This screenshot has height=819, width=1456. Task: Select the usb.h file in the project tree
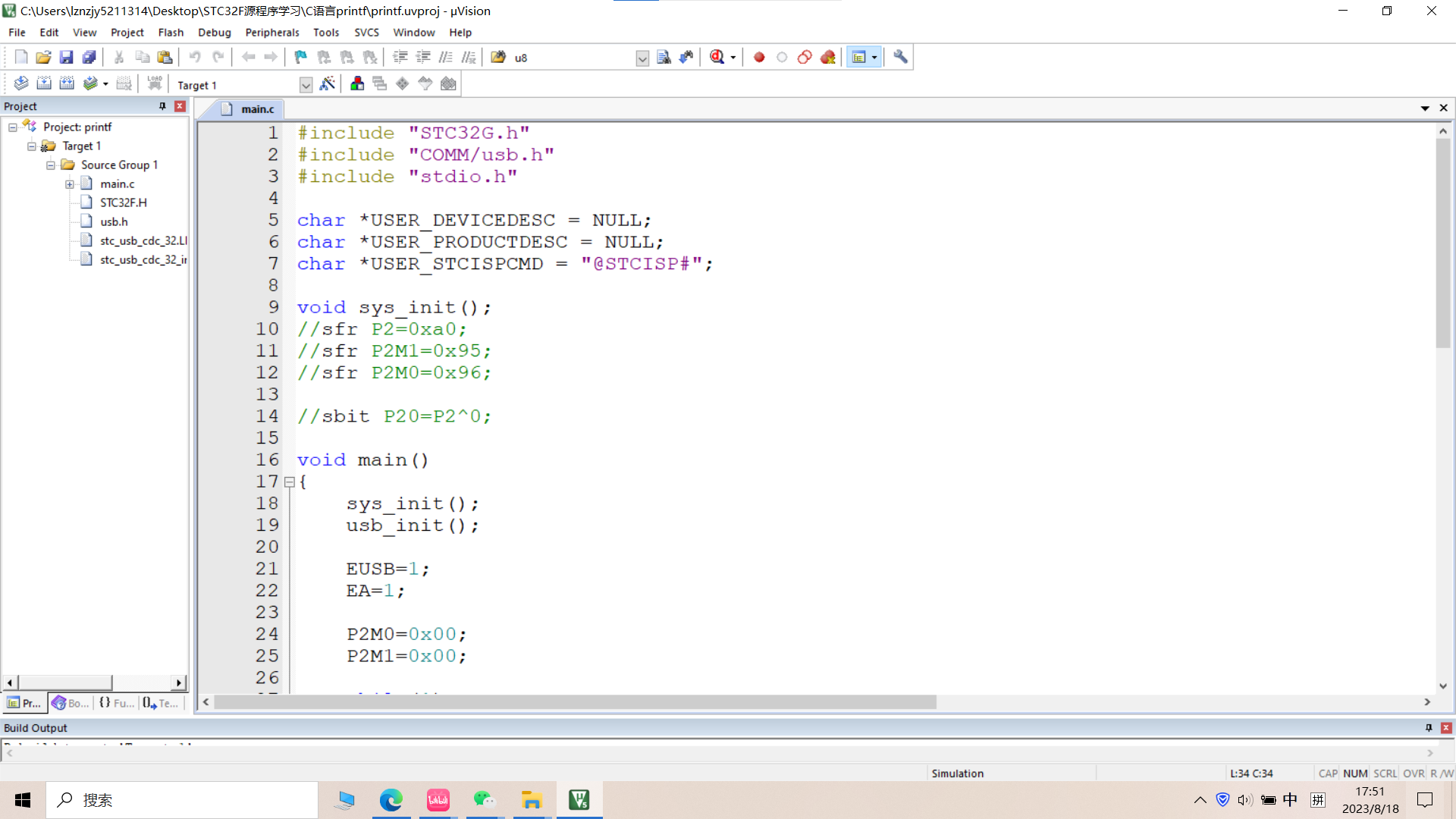coord(114,221)
